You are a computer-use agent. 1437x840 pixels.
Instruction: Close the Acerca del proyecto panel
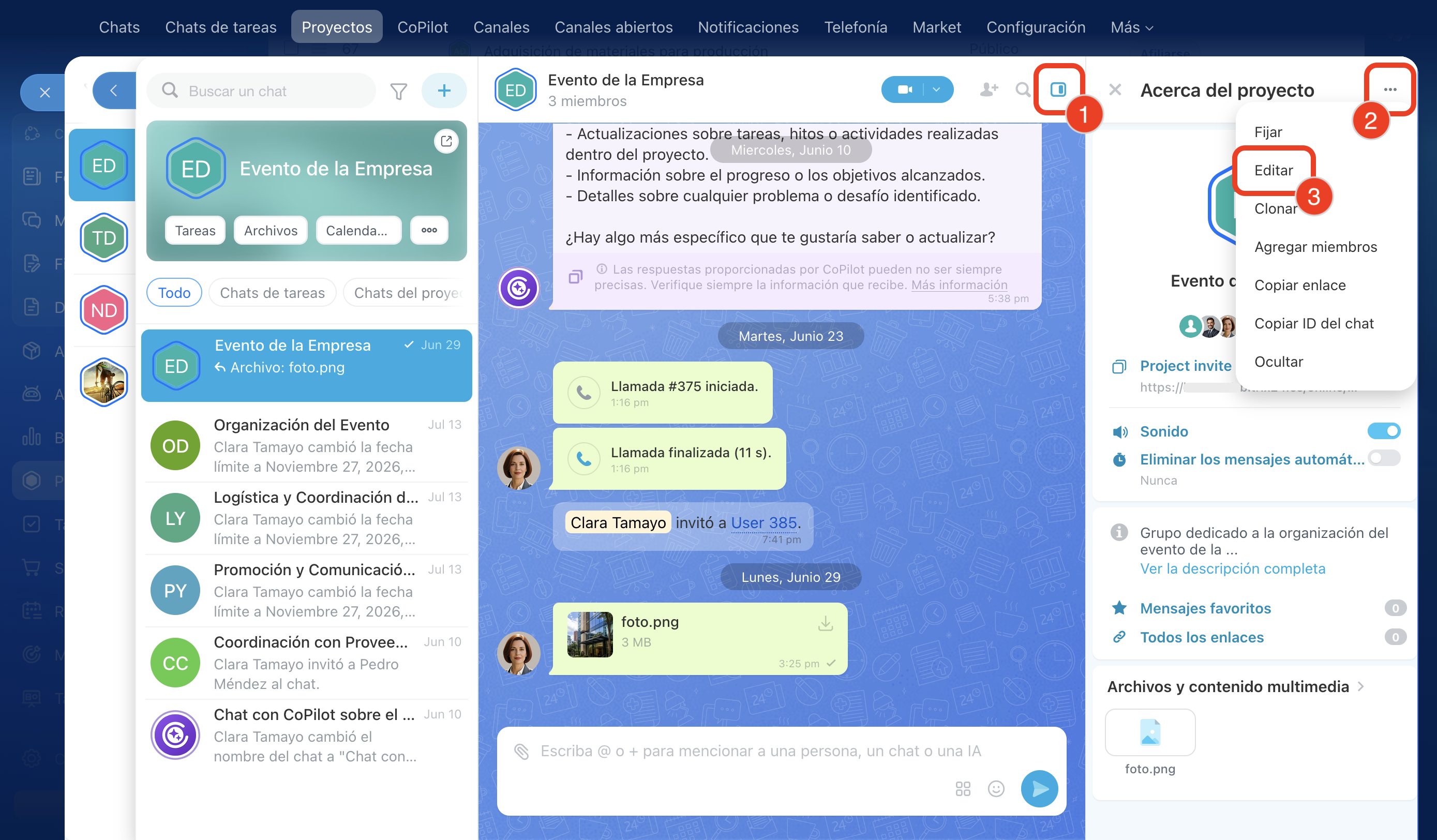[x=1115, y=89]
